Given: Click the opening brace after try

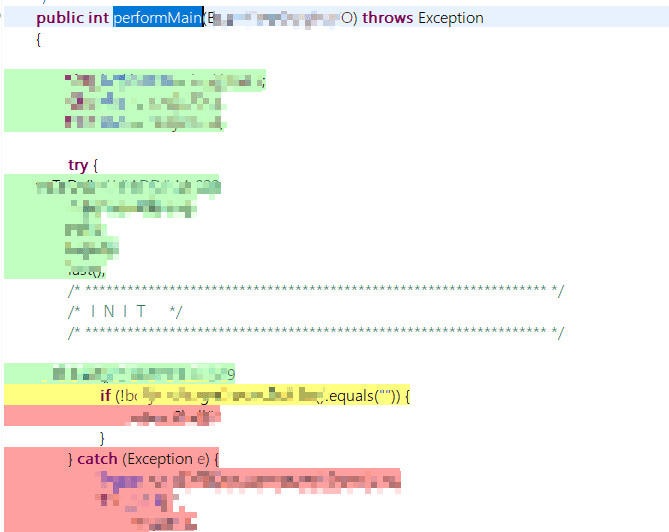Looking at the screenshot, I should point(97,165).
